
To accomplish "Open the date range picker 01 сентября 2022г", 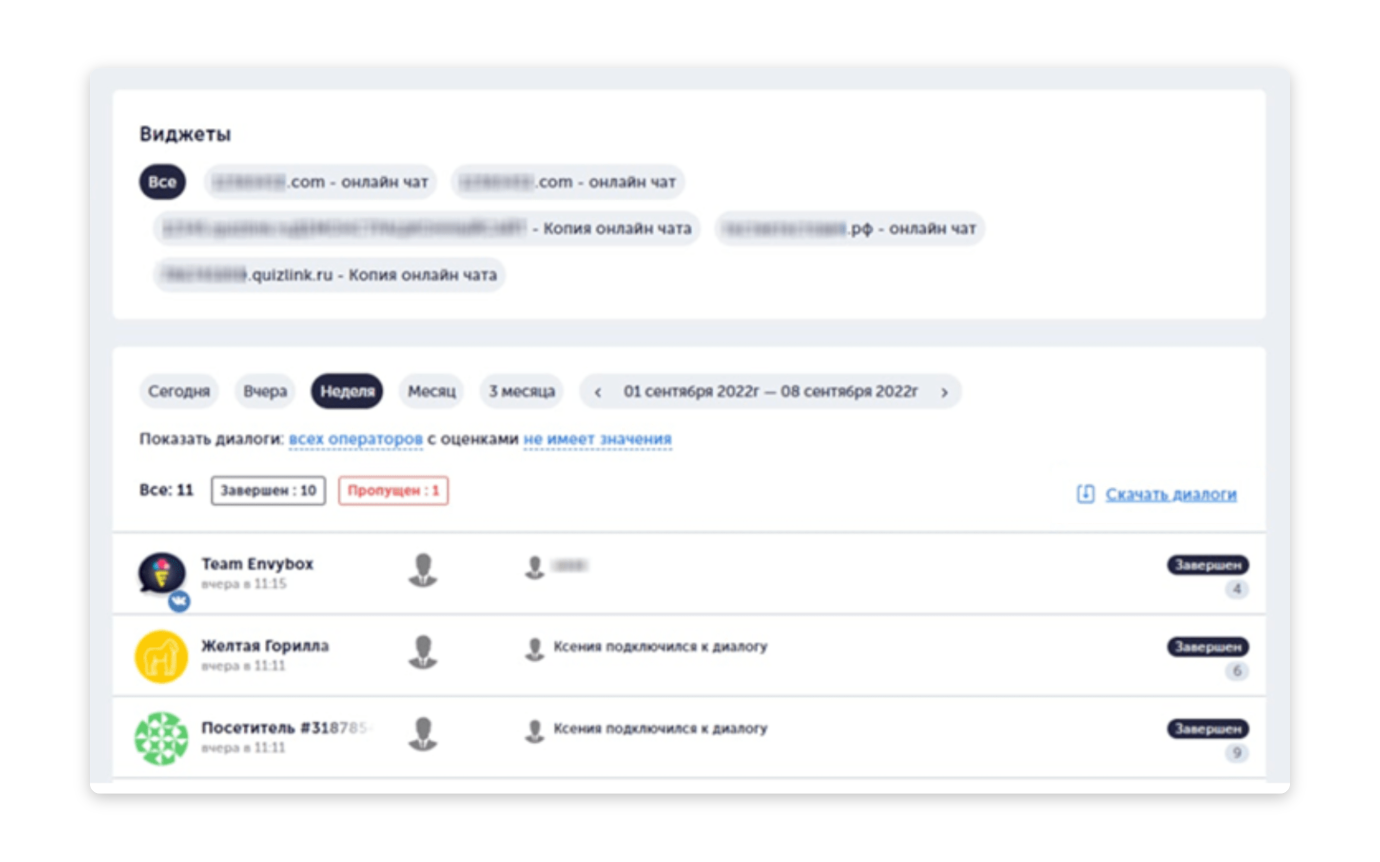I will click(x=770, y=392).
